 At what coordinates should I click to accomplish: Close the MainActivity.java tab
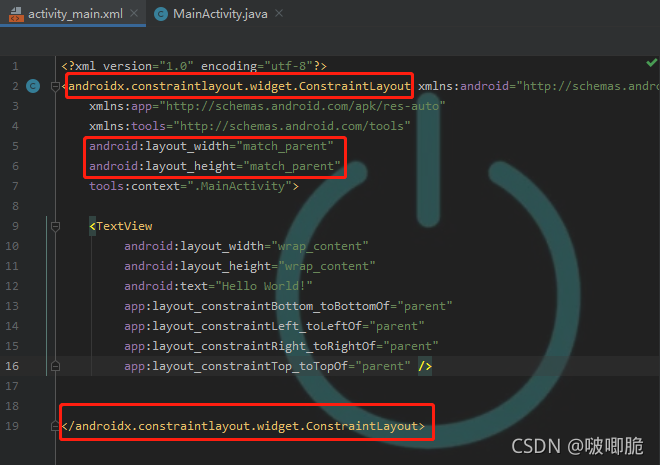point(279,13)
